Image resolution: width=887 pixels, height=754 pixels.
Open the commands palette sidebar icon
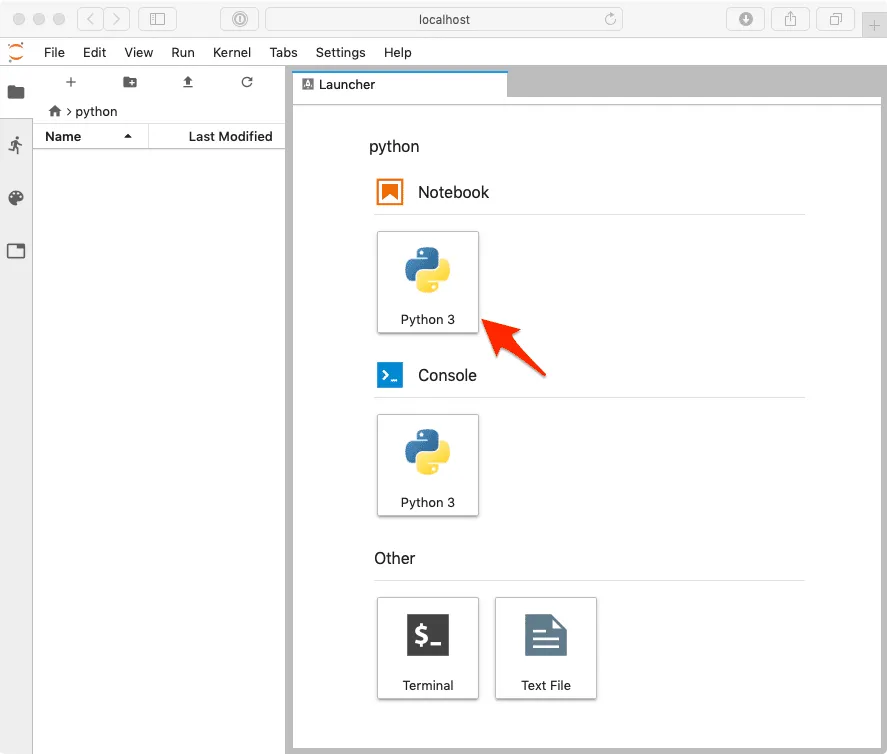(16, 198)
